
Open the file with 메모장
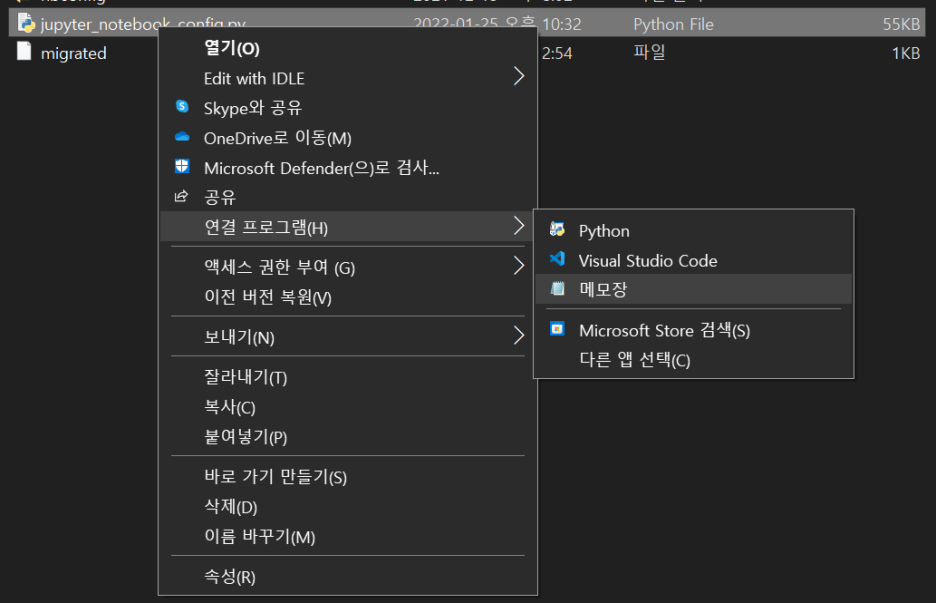point(694,290)
